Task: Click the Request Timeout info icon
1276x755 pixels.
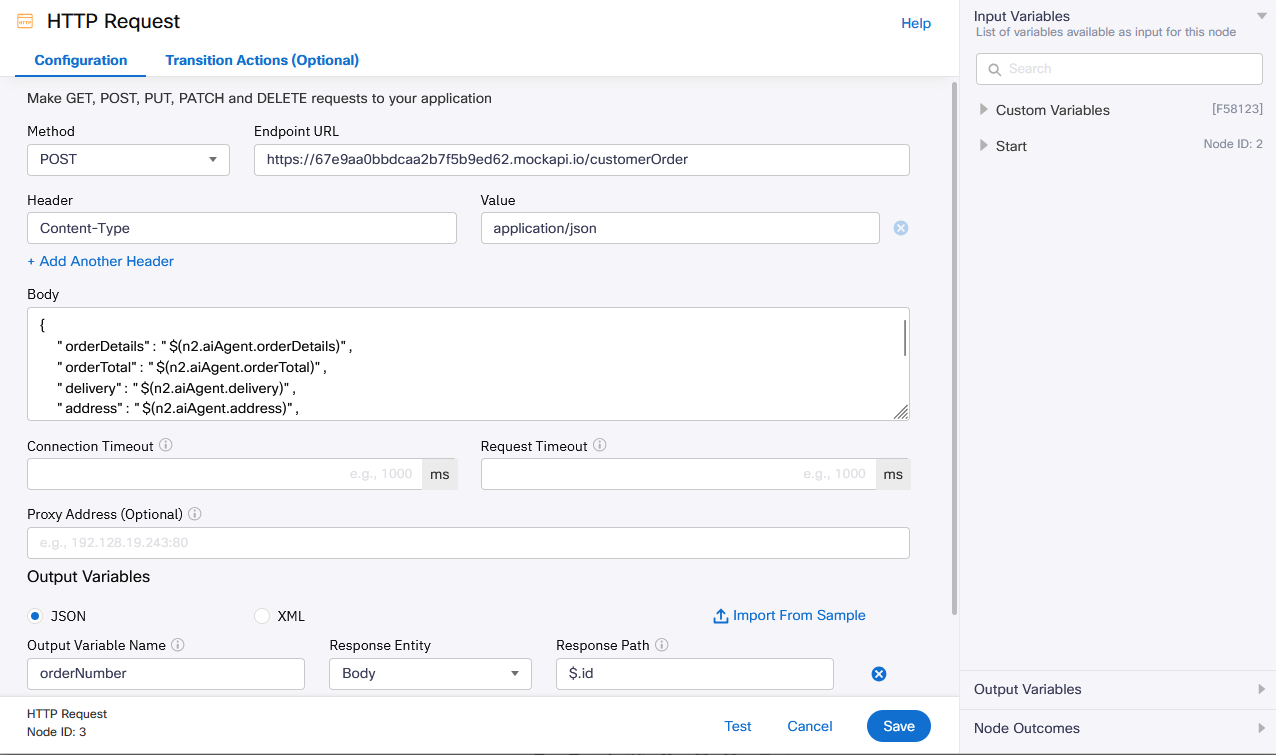Action: (x=600, y=445)
